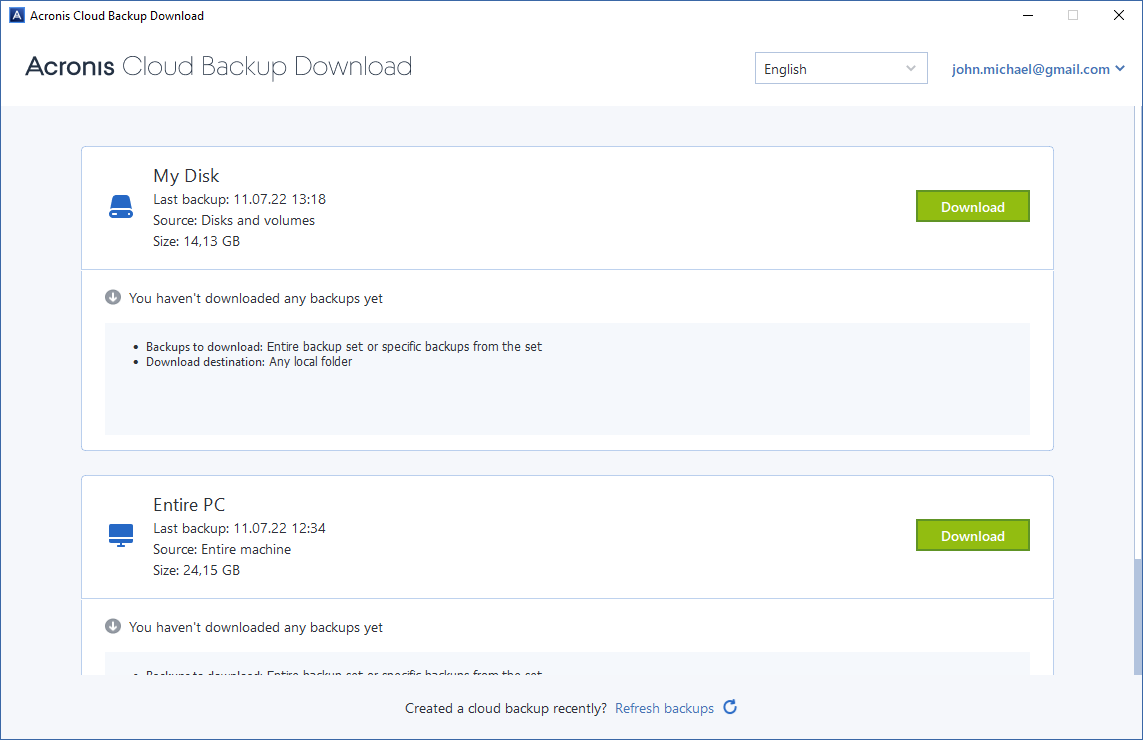Expand the john.michael@gmail.com account menu

click(1038, 69)
